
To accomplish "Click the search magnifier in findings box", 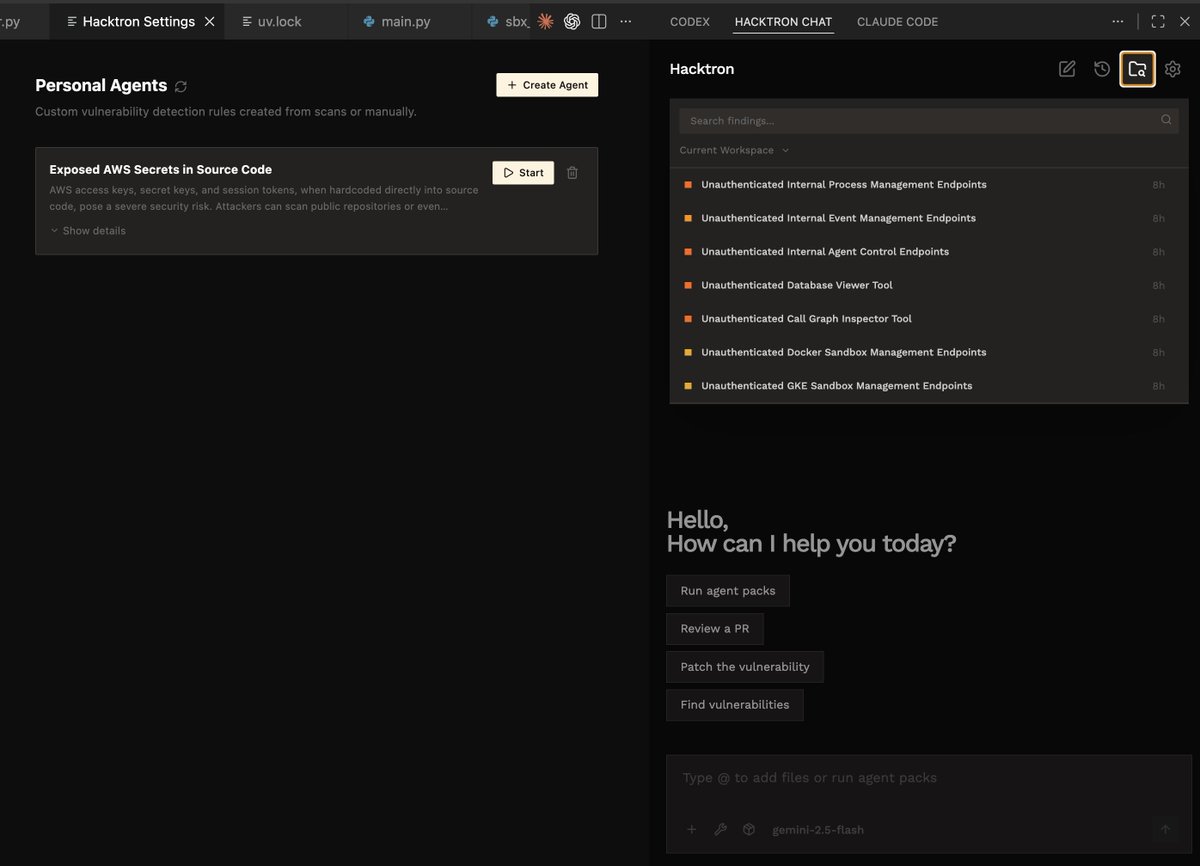I will (1166, 120).
